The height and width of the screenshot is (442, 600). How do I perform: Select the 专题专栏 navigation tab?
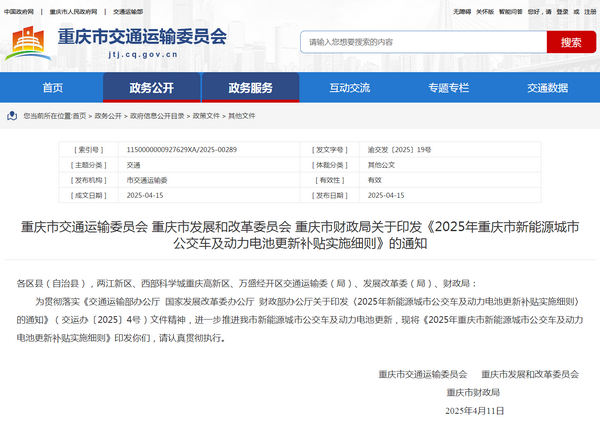click(448, 88)
